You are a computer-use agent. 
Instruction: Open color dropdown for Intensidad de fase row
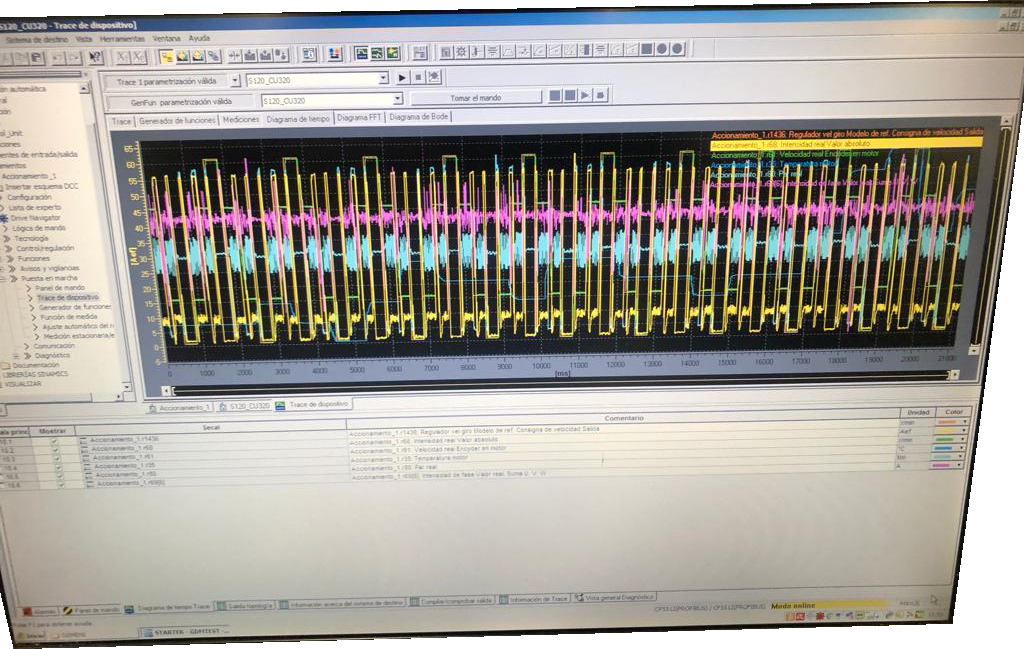pos(959,465)
